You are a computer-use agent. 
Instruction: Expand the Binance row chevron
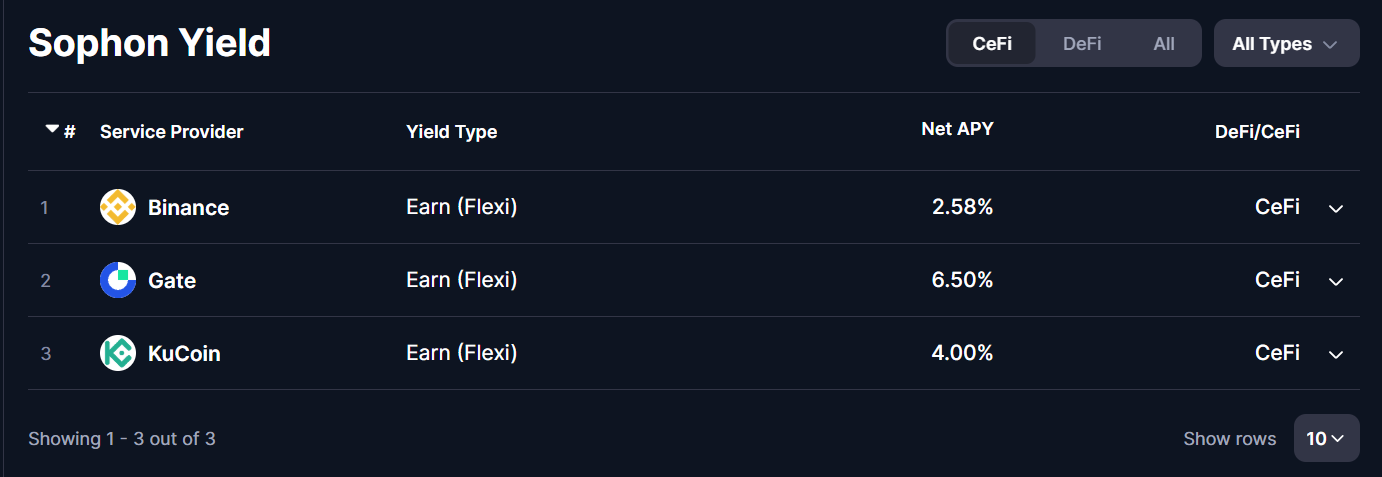[x=1336, y=208]
